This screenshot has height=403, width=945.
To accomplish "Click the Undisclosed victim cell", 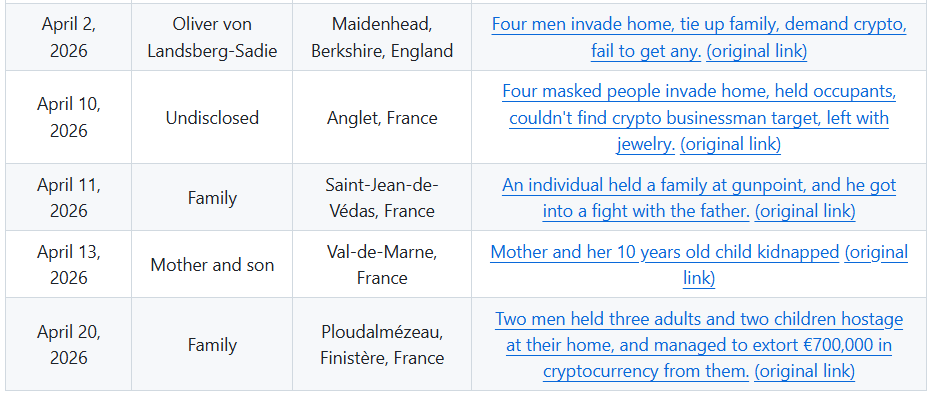I will [212, 118].
